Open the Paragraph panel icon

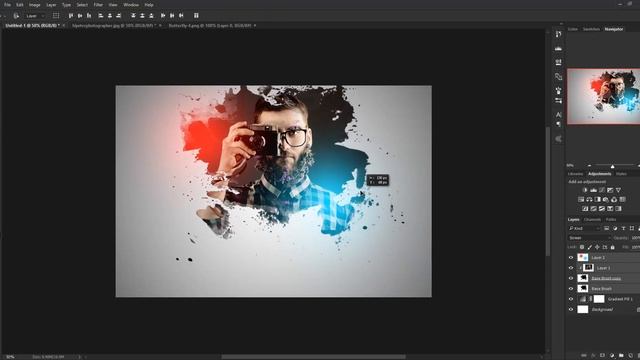[x=558, y=124]
